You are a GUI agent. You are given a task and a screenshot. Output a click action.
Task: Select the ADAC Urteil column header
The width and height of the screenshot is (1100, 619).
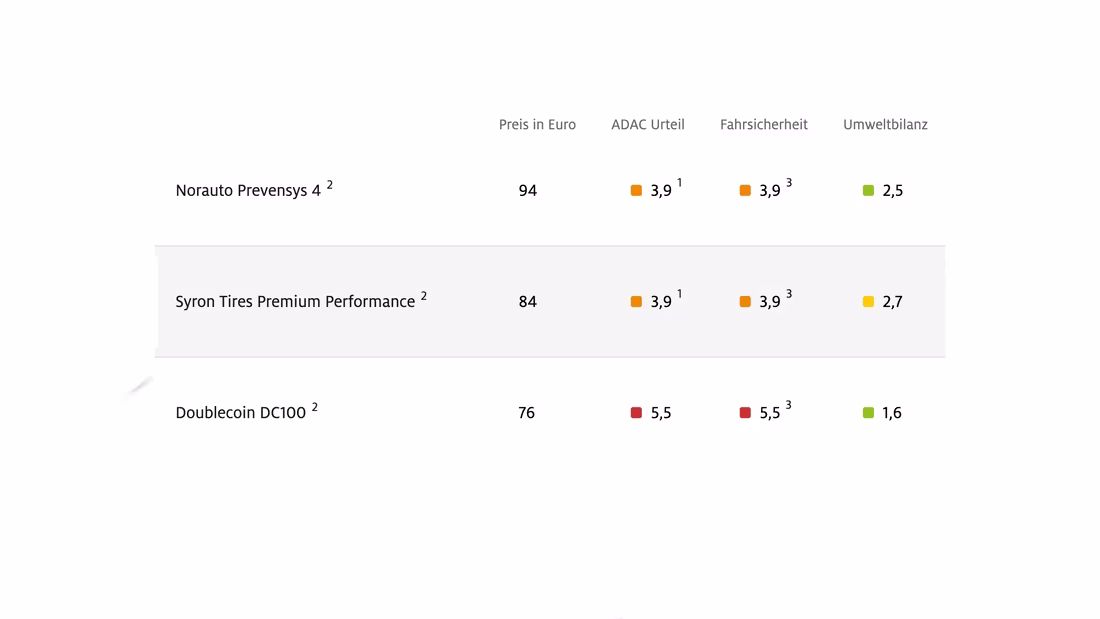coord(648,125)
